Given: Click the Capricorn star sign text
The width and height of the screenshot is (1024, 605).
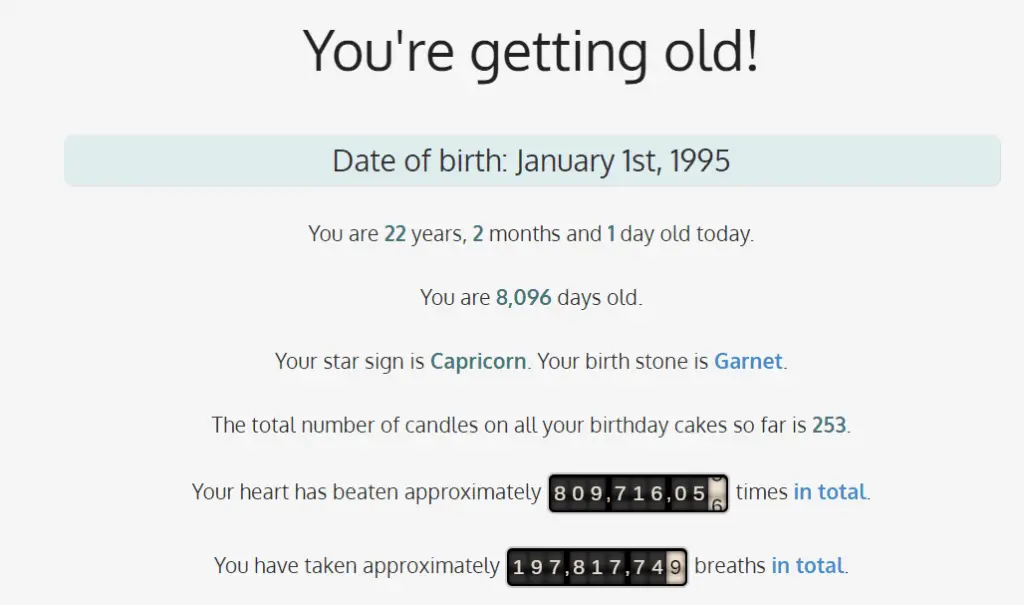Looking at the screenshot, I should 478,361.
